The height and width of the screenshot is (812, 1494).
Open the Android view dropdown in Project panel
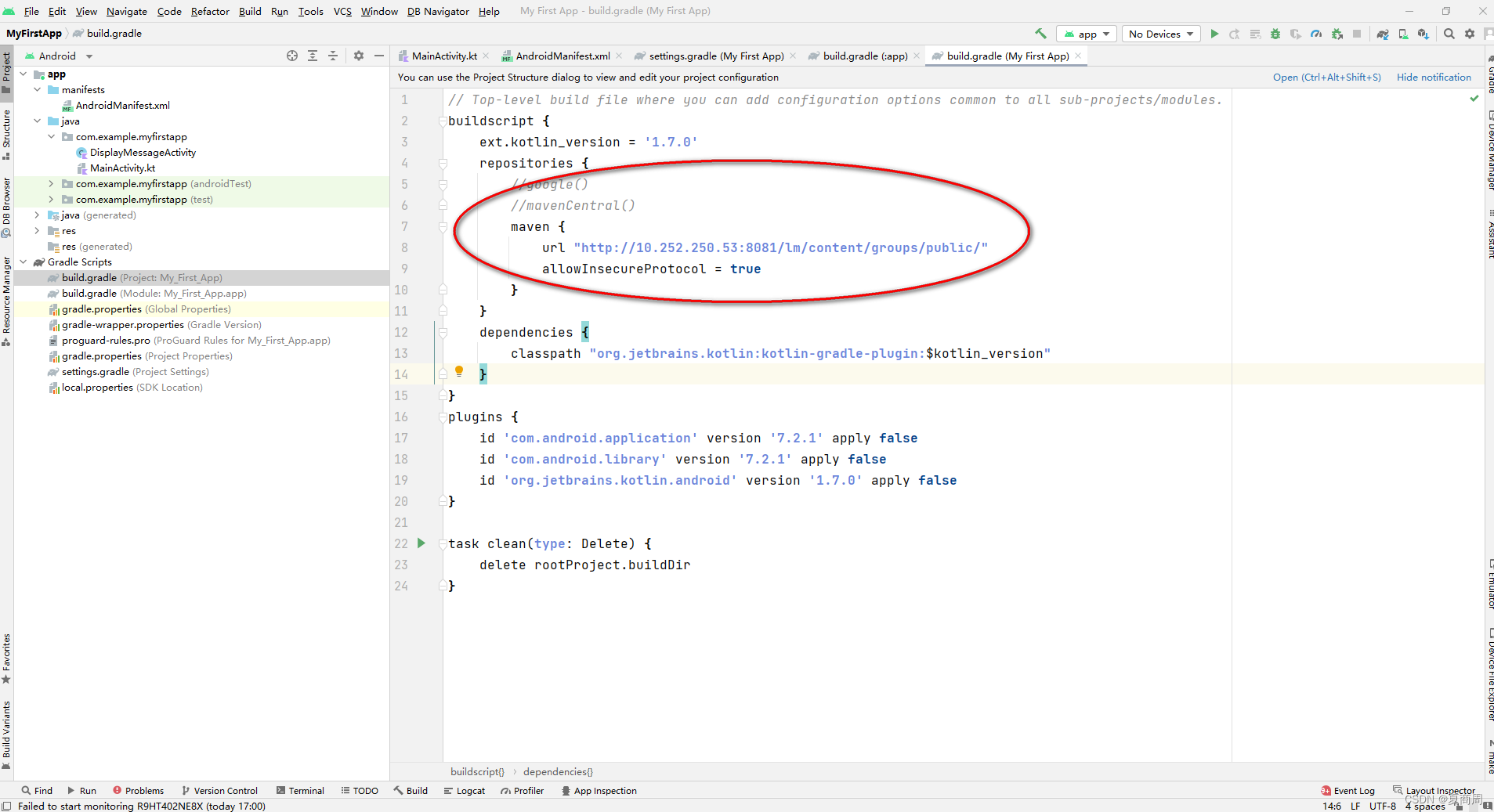(59, 56)
